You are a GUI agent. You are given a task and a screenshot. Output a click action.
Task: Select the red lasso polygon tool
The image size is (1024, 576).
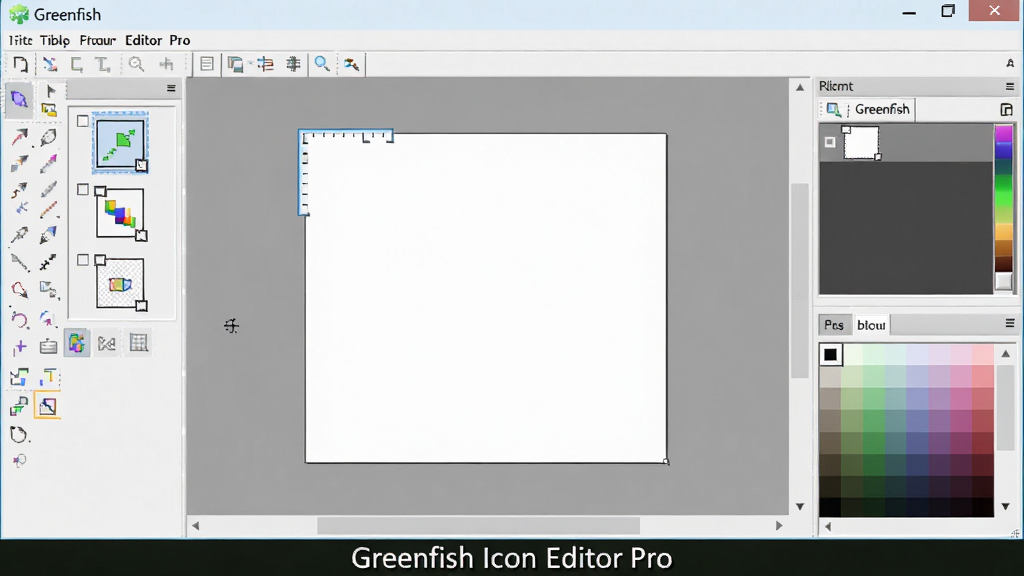[19, 289]
